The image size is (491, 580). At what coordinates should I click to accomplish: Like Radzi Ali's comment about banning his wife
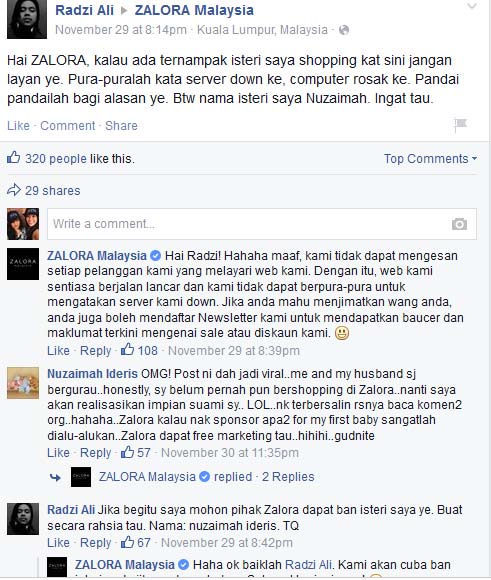[58, 543]
